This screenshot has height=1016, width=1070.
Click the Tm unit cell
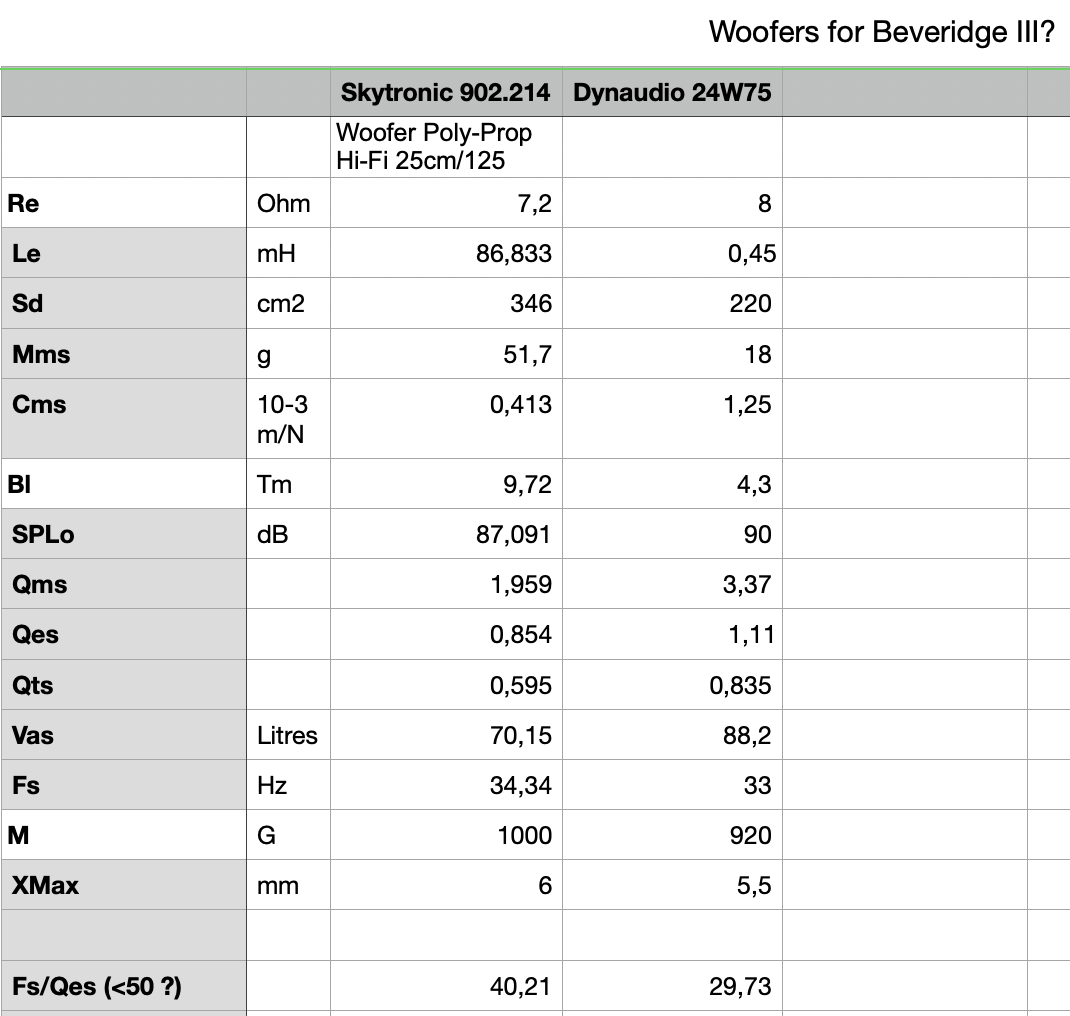[288, 483]
